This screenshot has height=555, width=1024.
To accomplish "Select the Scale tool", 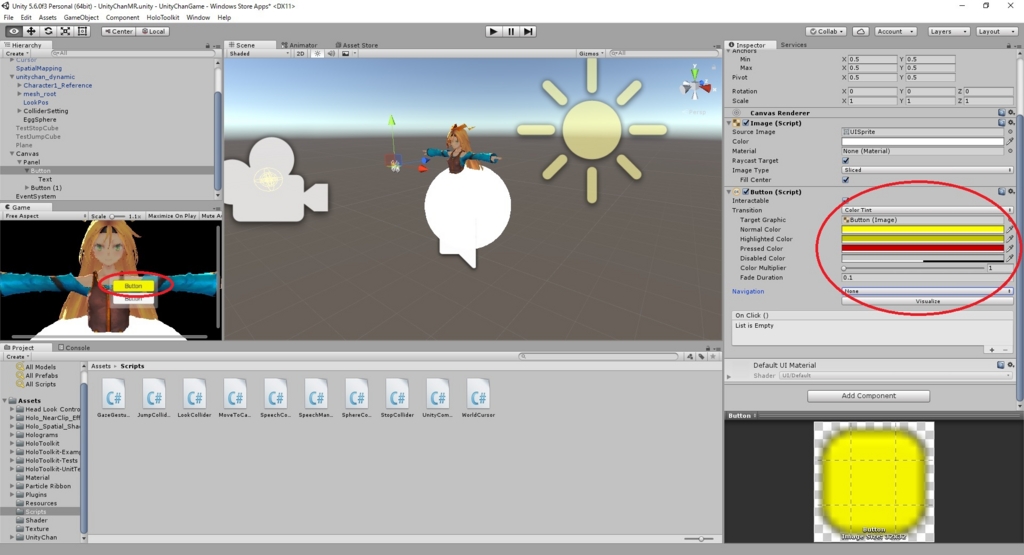I will tap(65, 31).
